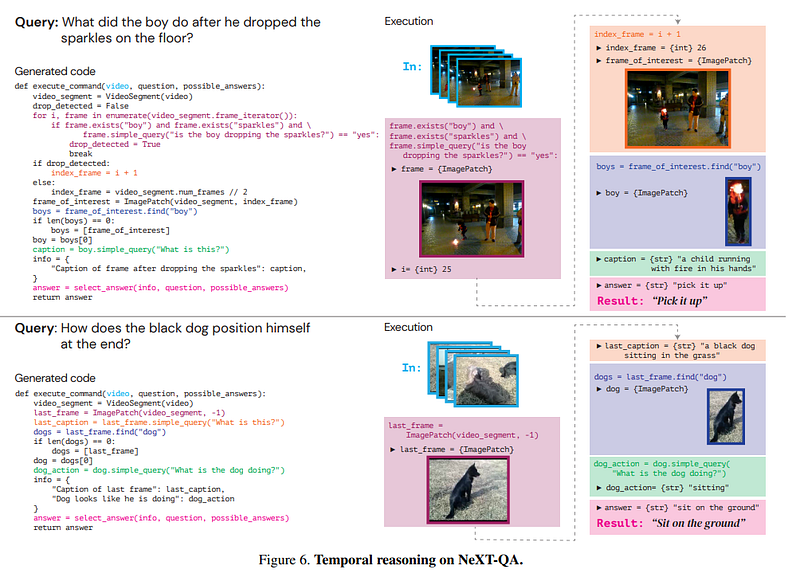This screenshot has height=582, width=800.
Task: Click the 'In:' label beside the sparkles frames
Action: 412,66
